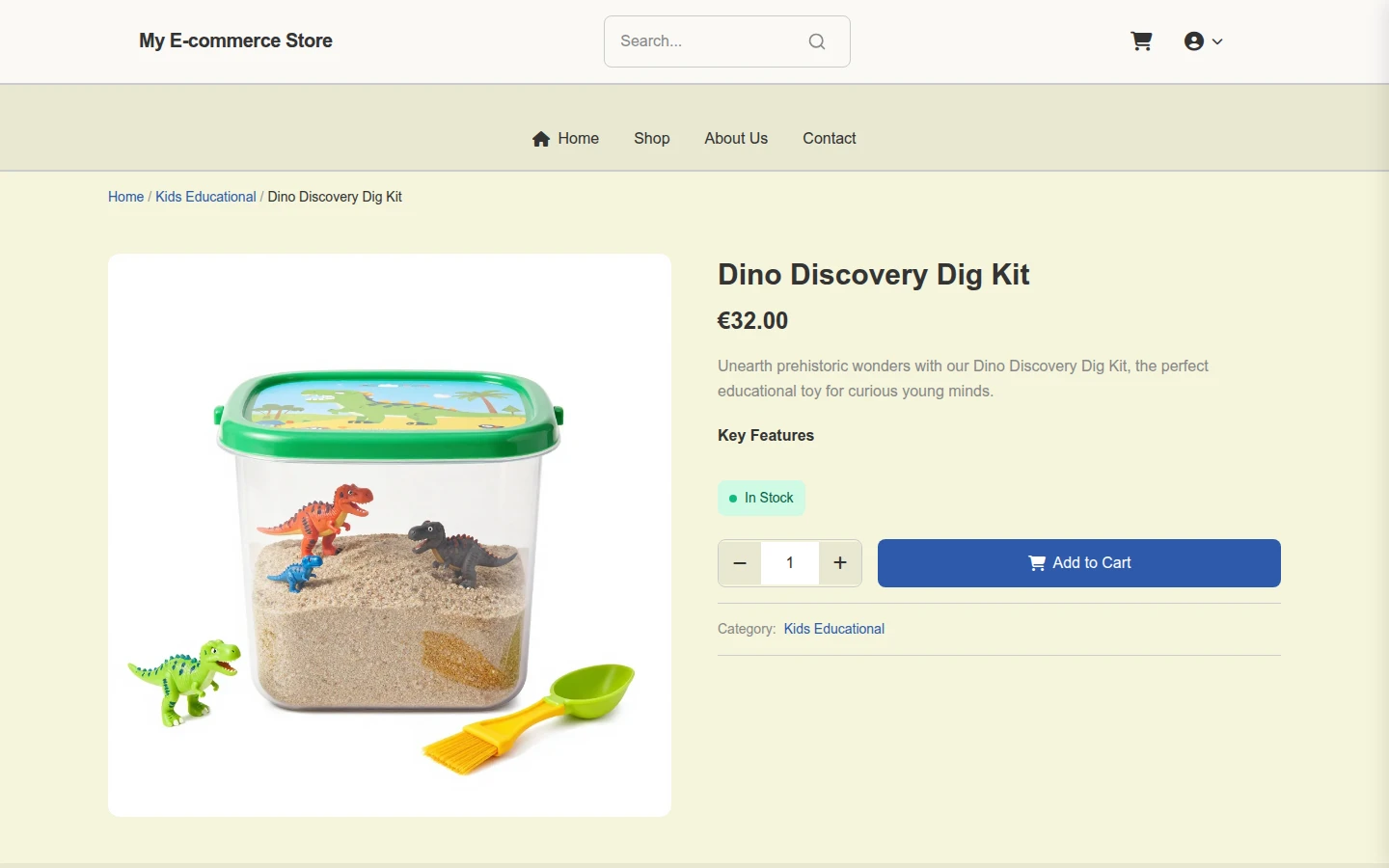This screenshot has width=1389, height=868.
Task: Open the Contact navigation link
Action: click(830, 139)
